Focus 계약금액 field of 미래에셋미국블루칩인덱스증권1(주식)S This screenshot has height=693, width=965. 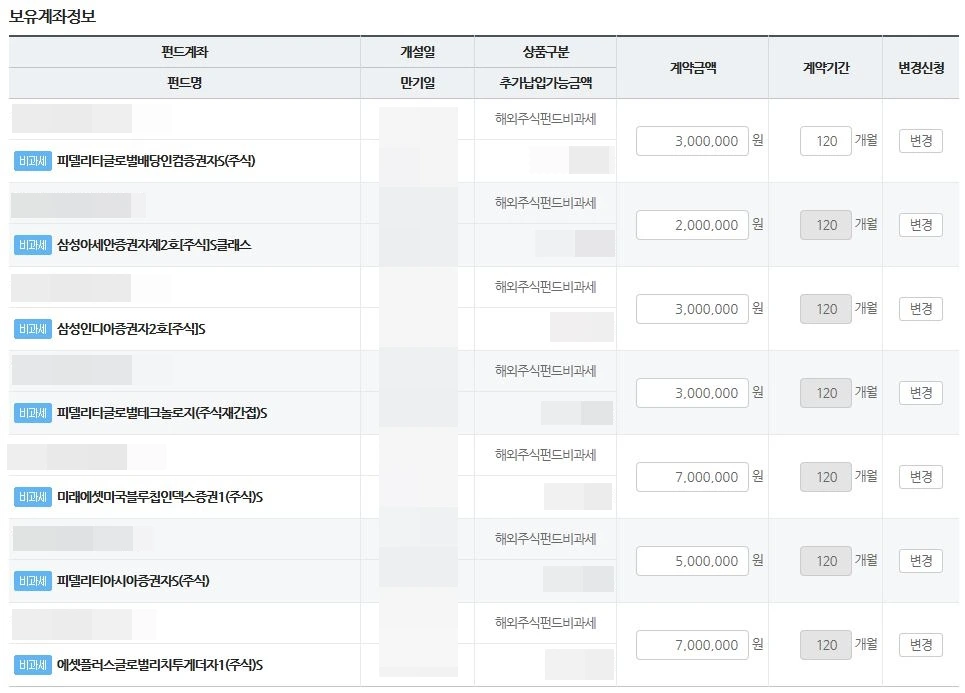[692, 477]
